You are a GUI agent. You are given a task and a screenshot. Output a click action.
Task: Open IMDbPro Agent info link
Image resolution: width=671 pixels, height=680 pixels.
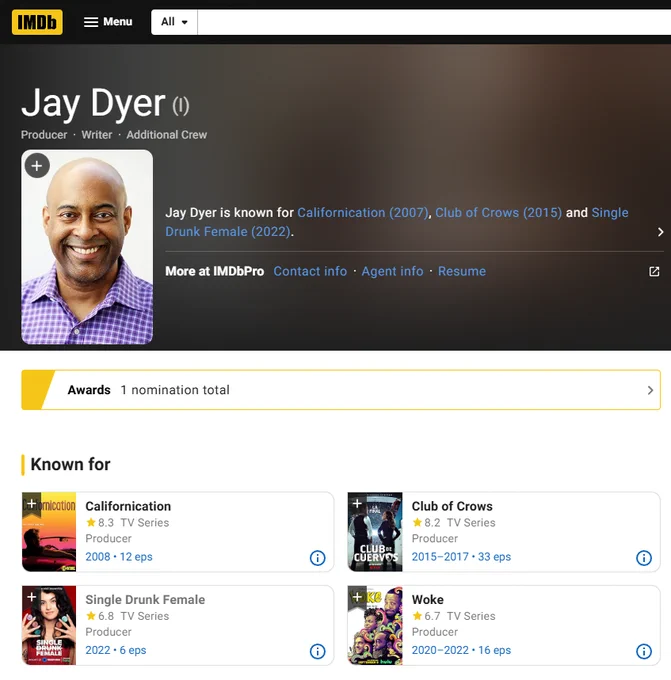point(393,271)
